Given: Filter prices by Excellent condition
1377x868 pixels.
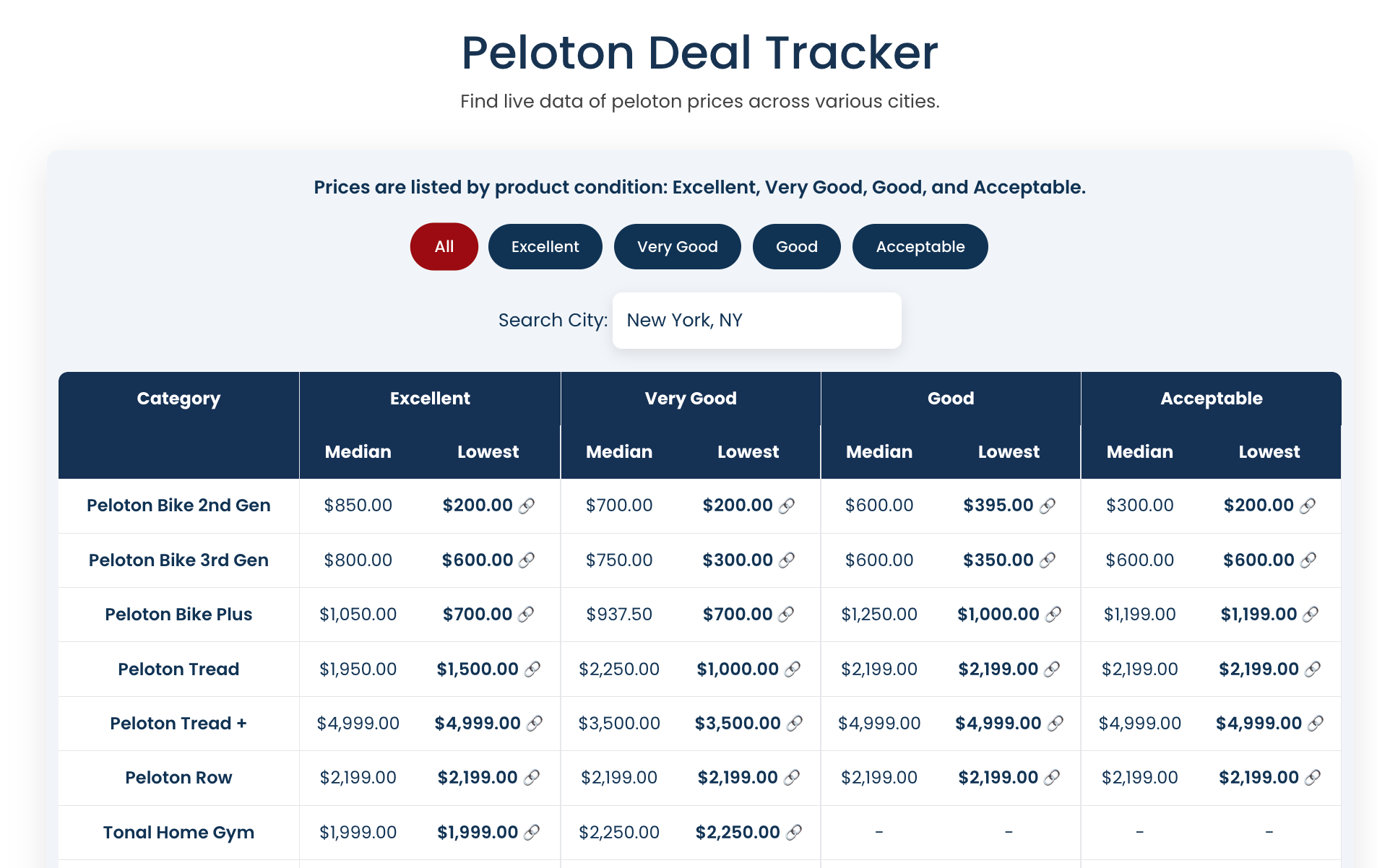Looking at the screenshot, I should [545, 247].
